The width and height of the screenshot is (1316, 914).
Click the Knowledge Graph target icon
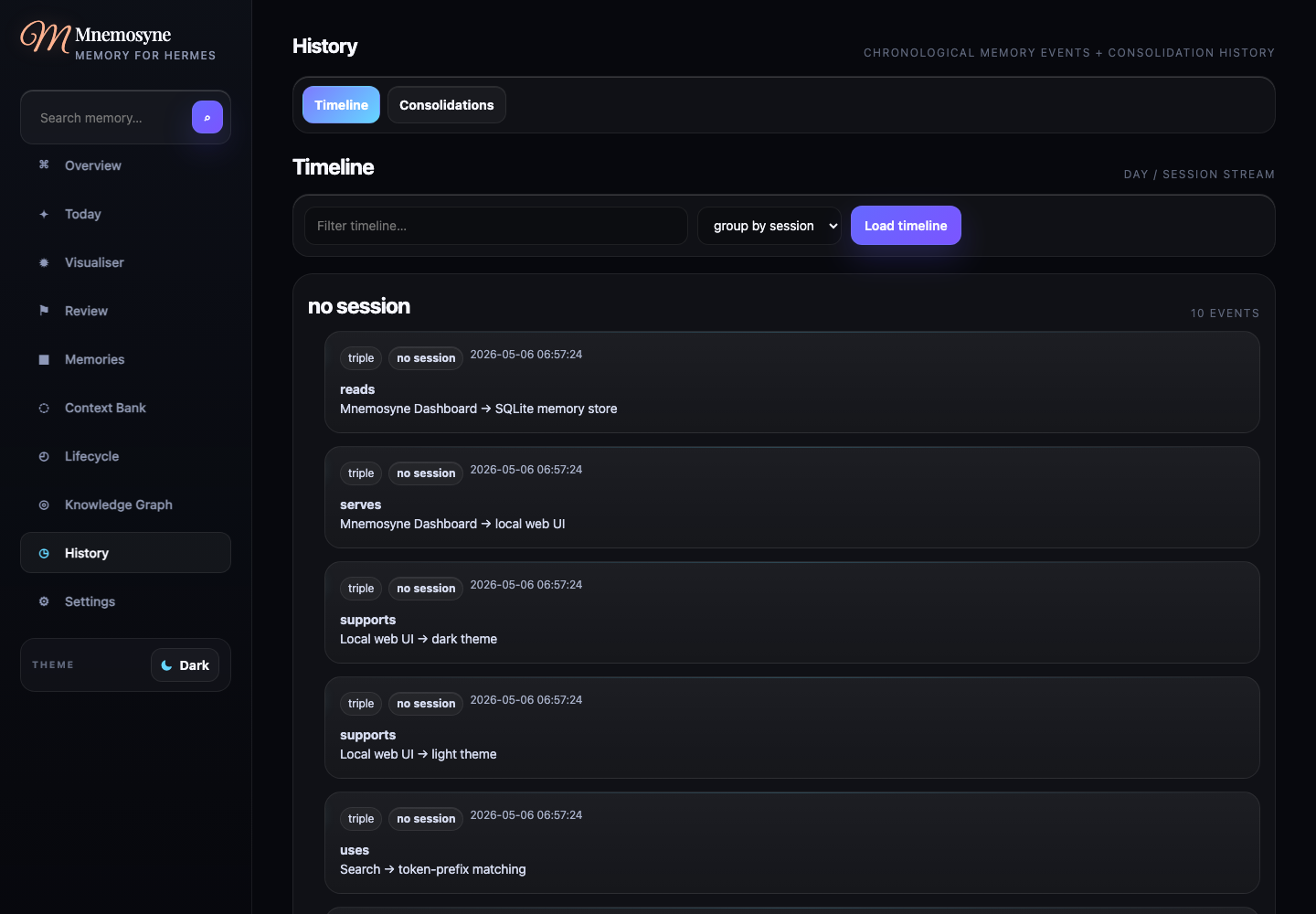44,505
